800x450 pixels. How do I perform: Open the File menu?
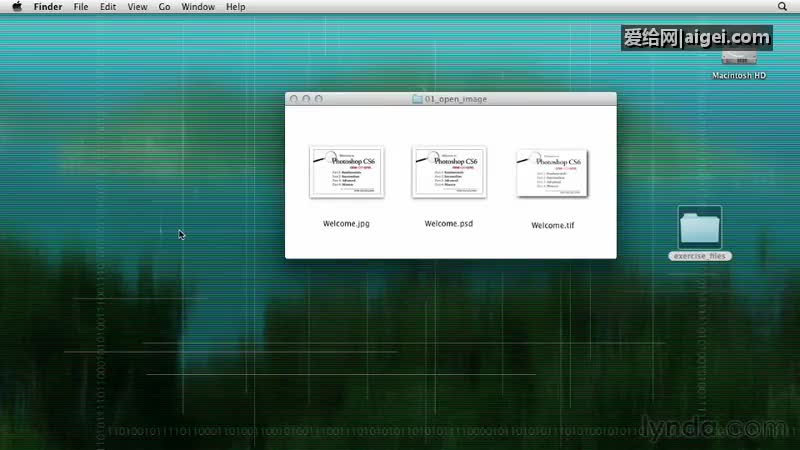click(x=81, y=7)
